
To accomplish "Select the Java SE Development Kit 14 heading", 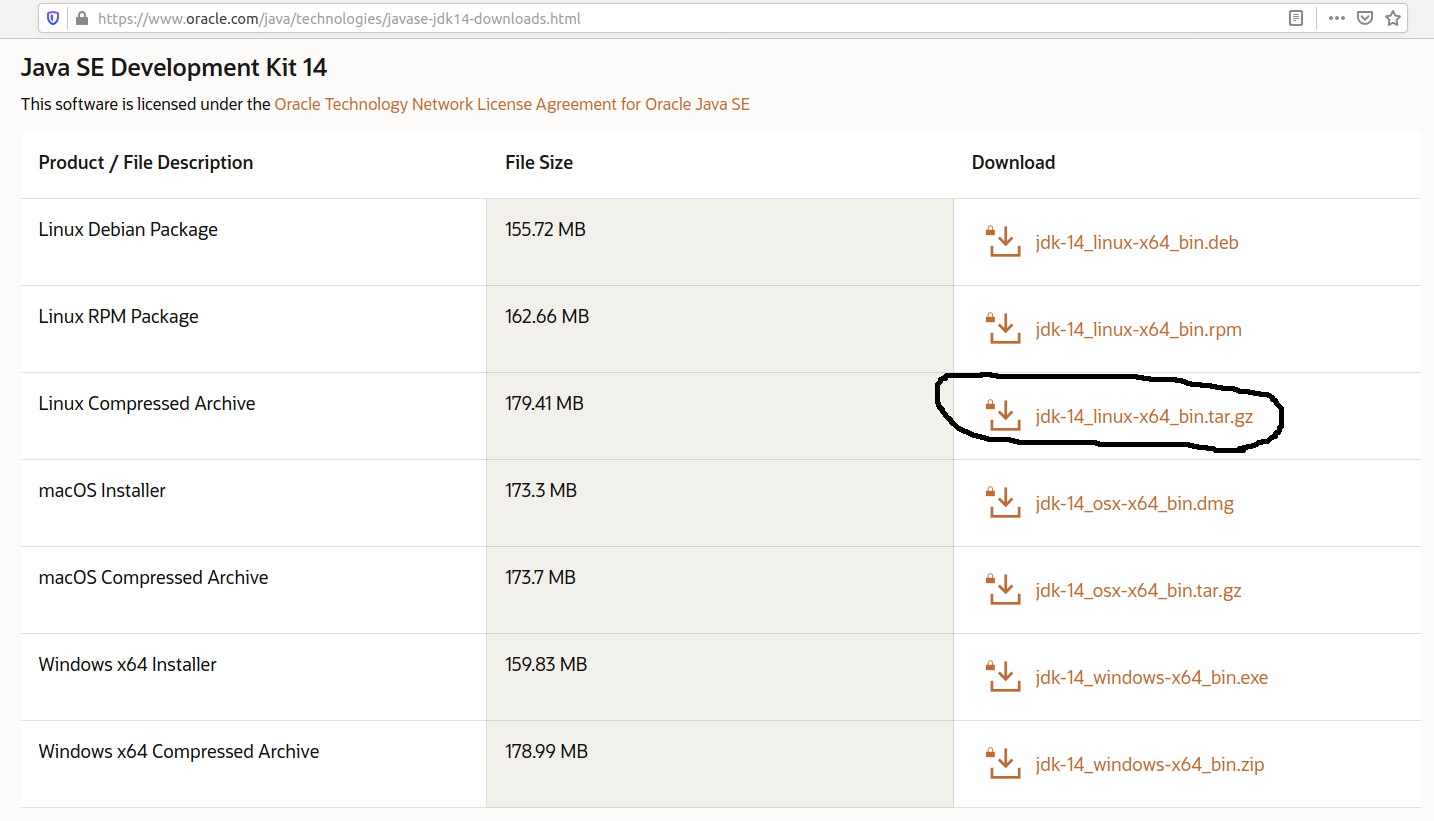I will 174,68.
